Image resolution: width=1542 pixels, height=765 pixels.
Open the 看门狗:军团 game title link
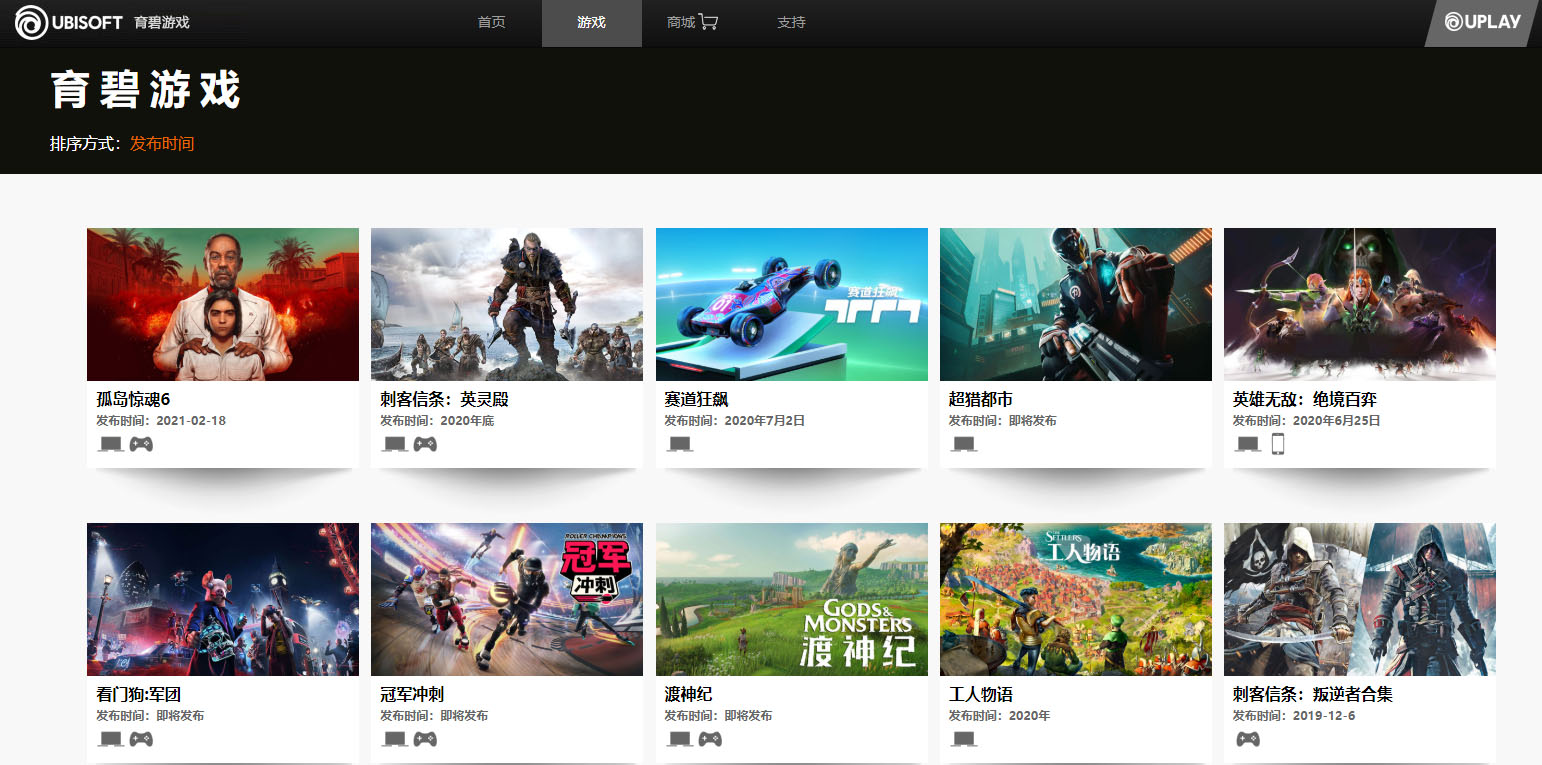tap(138, 695)
